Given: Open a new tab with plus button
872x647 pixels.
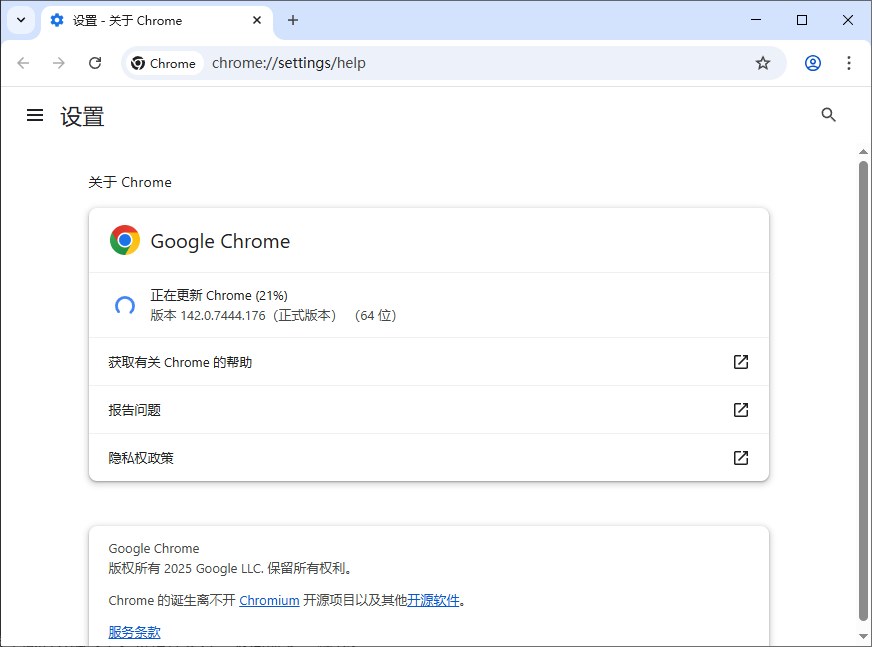Looking at the screenshot, I should [293, 20].
